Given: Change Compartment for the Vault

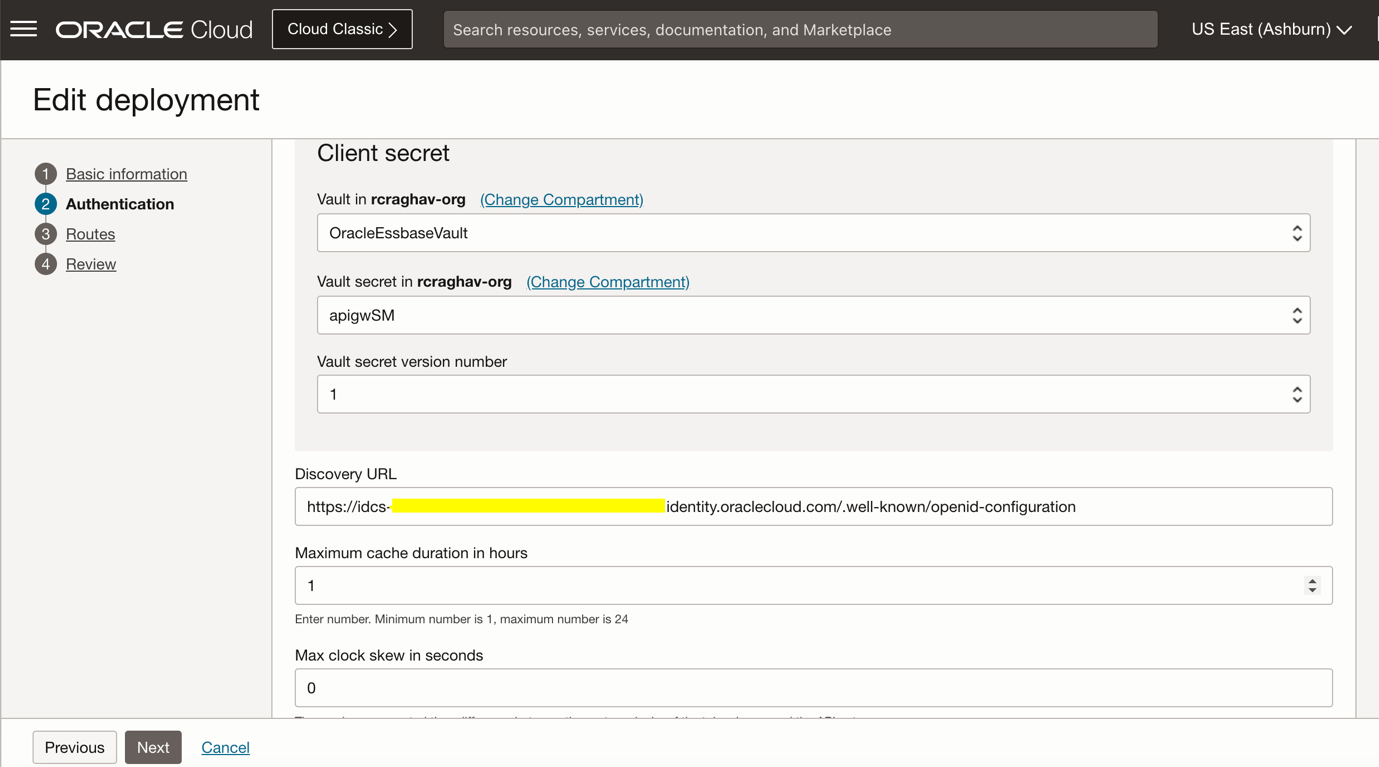Looking at the screenshot, I should (x=561, y=200).
